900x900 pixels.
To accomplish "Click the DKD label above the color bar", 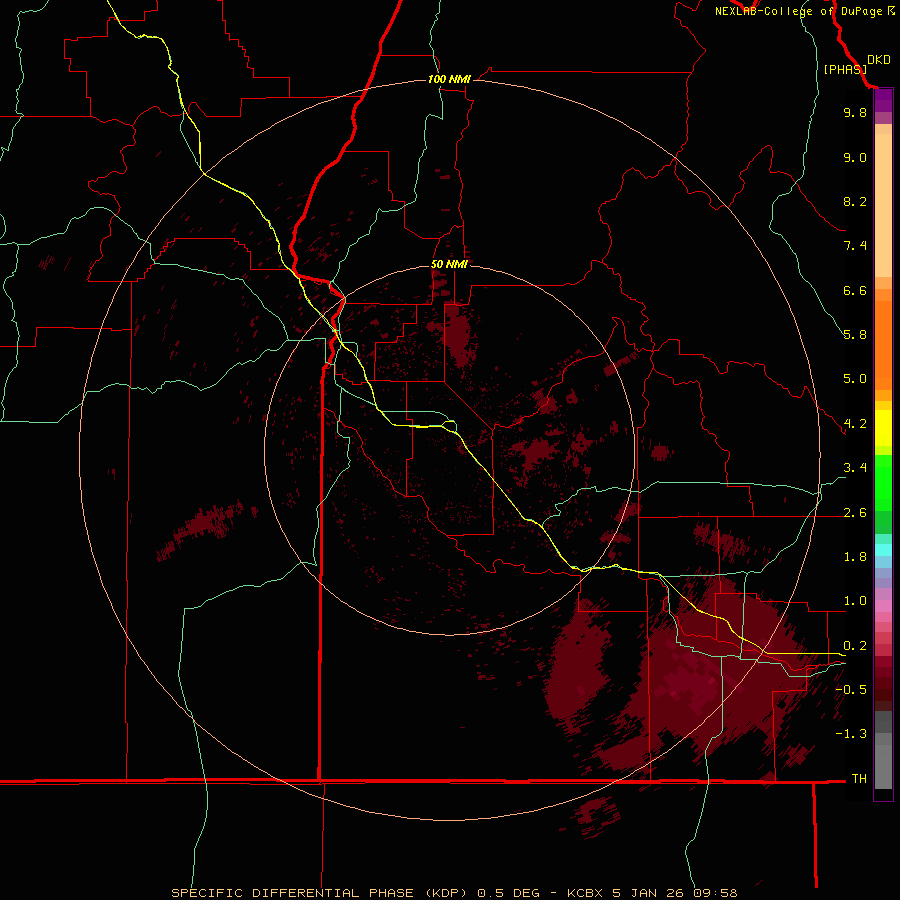I will coord(879,60).
